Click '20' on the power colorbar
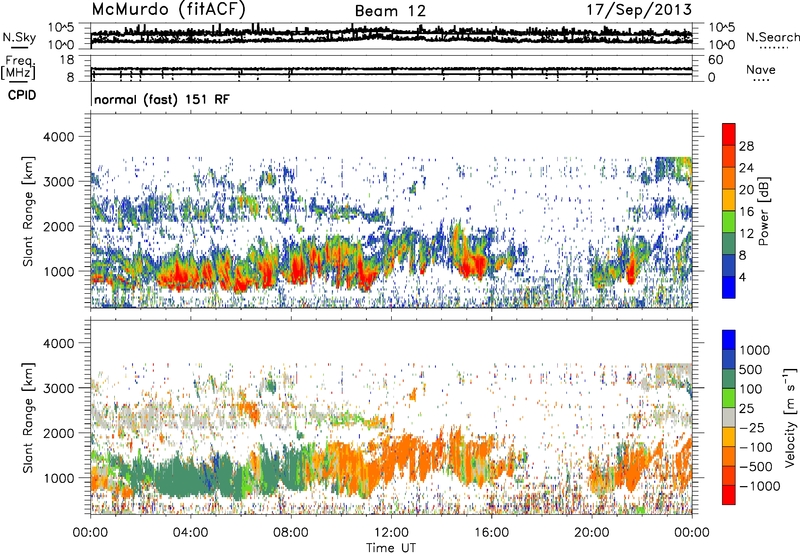The height and width of the screenshot is (554, 800). [x=746, y=190]
